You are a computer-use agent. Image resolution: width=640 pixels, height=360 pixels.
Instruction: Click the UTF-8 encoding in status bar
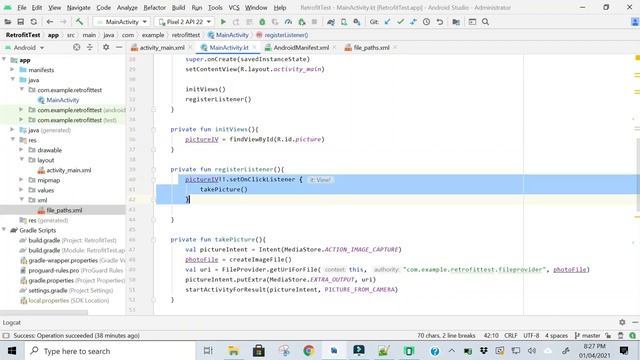531,336
